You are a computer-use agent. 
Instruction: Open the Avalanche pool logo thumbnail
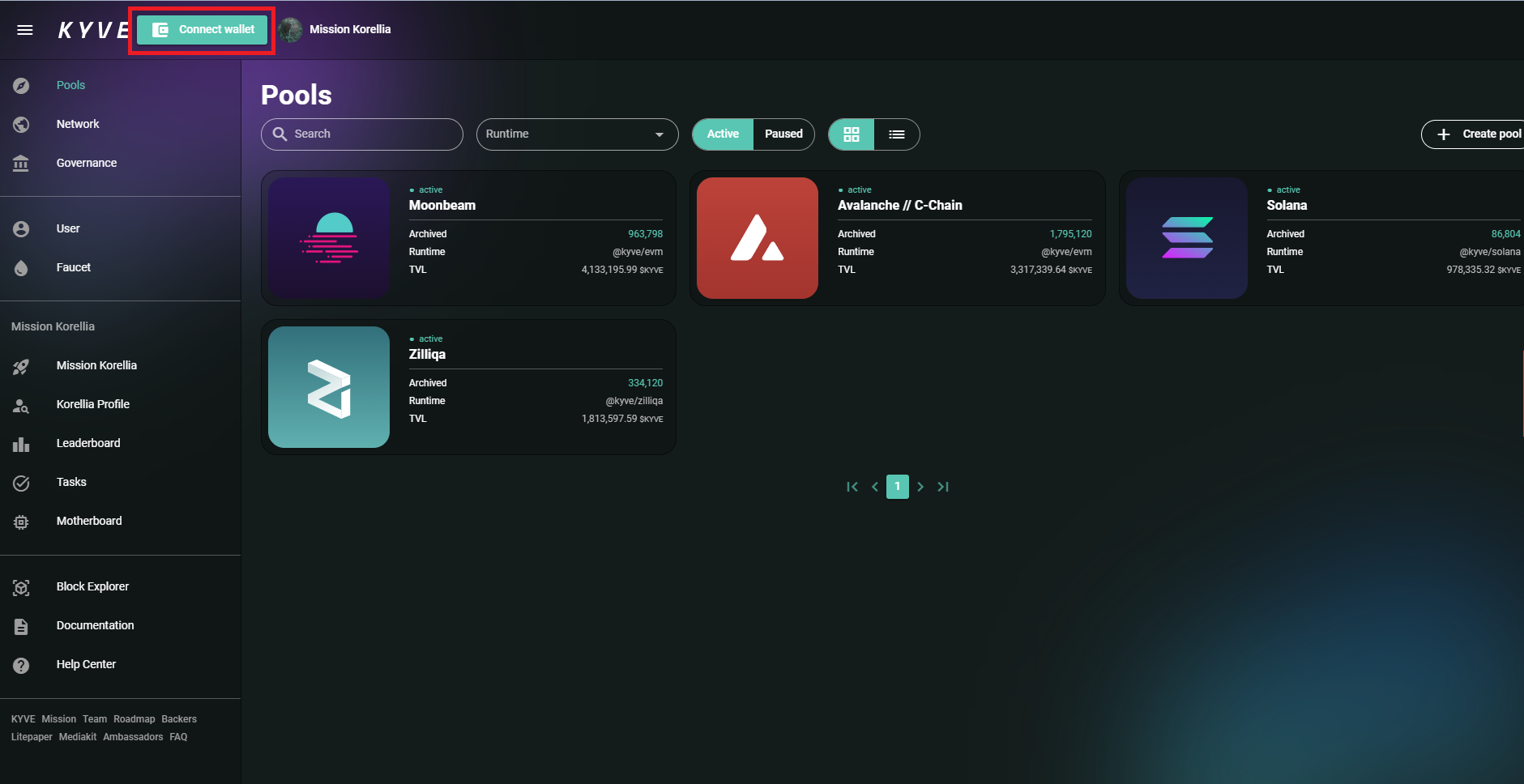click(758, 238)
